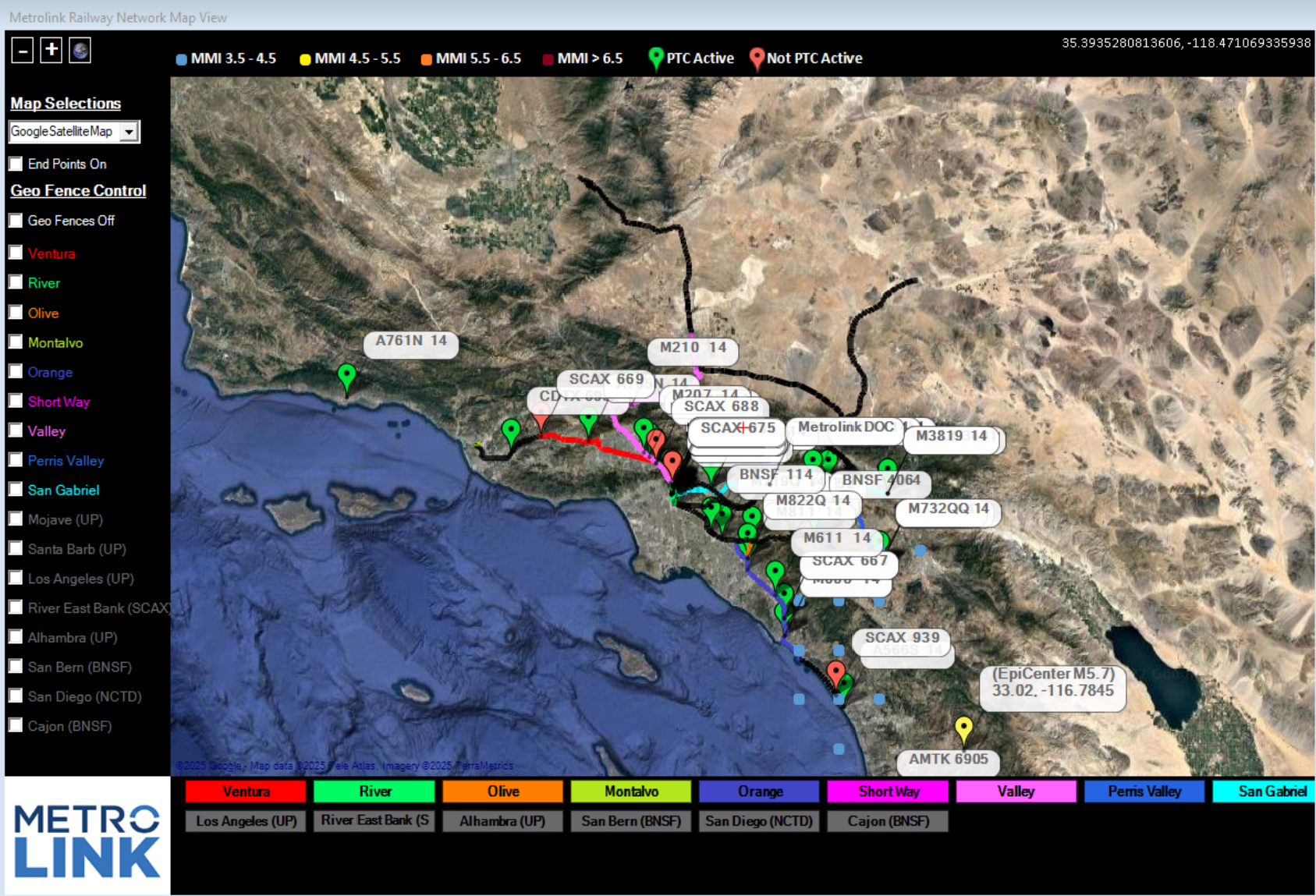Click the green PTC Active legend pin
Image resolution: width=1316 pixels, height=896 pixels.
coord(656,58)
